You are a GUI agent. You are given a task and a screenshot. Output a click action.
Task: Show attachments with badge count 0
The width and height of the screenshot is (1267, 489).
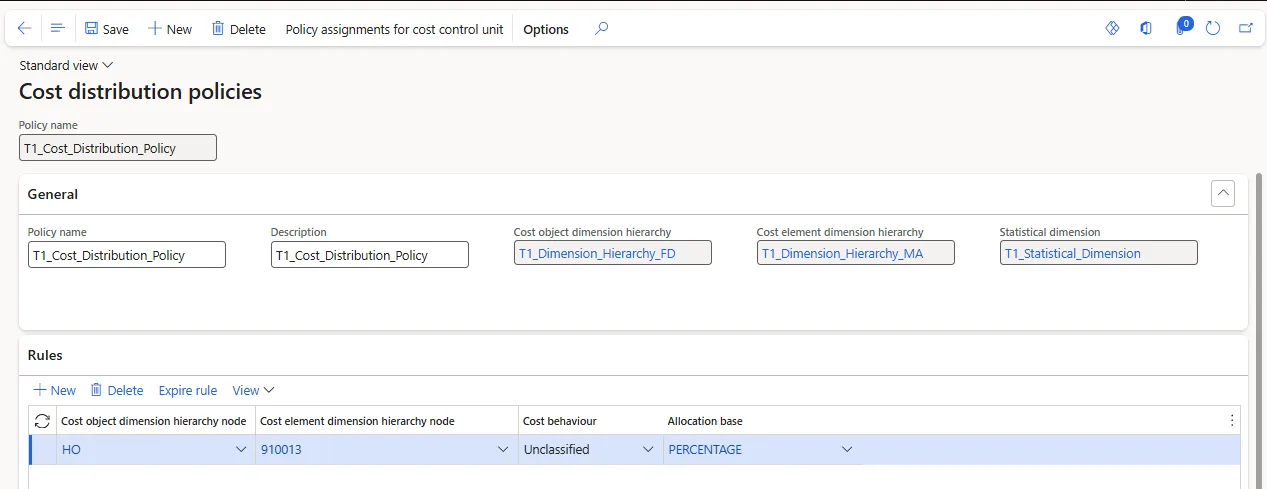pos(1182,27)
